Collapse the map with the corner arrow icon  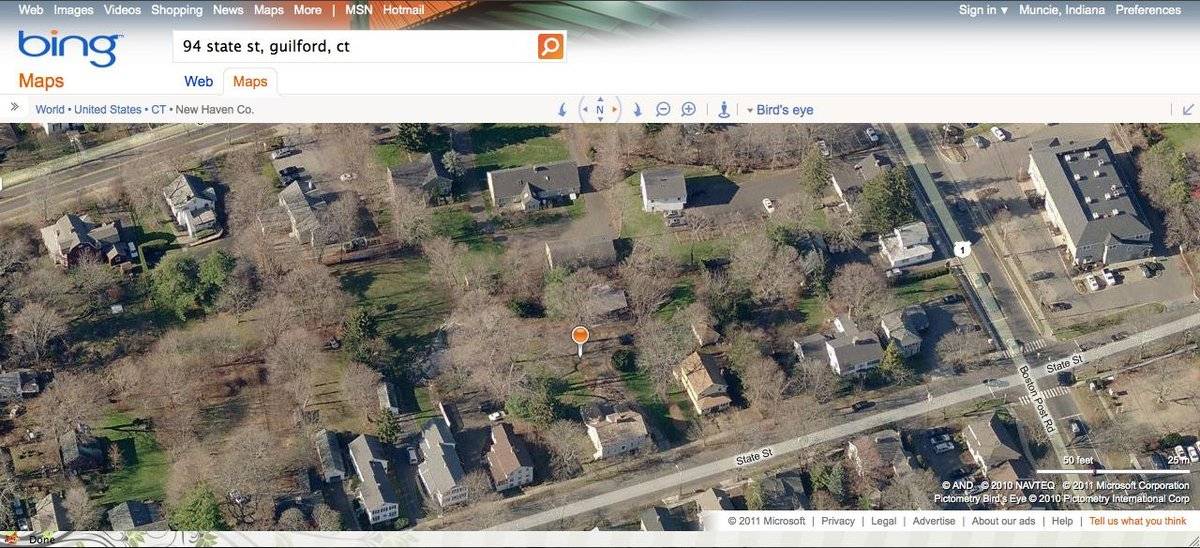pos(1188,109)
